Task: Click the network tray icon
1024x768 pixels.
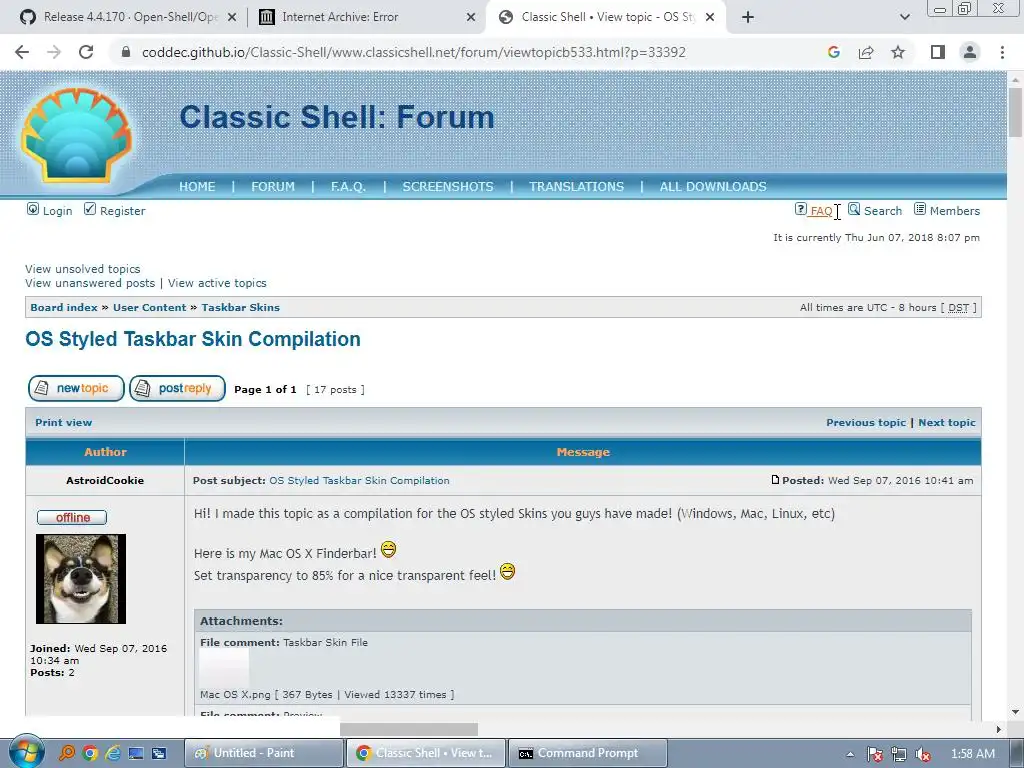Action: (x=899, y=754)
